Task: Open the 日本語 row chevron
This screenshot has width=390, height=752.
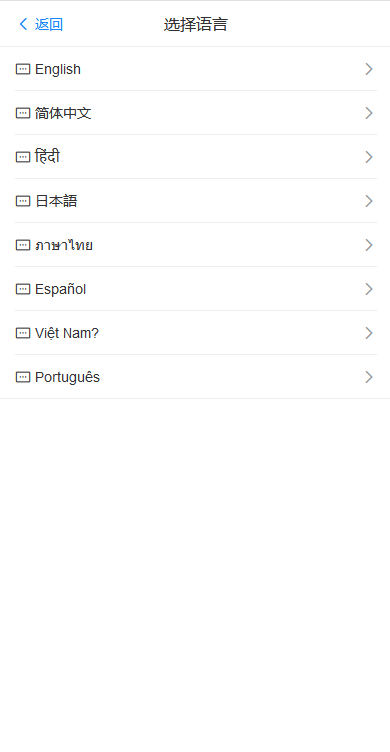Action: click(x=368, y=201)
